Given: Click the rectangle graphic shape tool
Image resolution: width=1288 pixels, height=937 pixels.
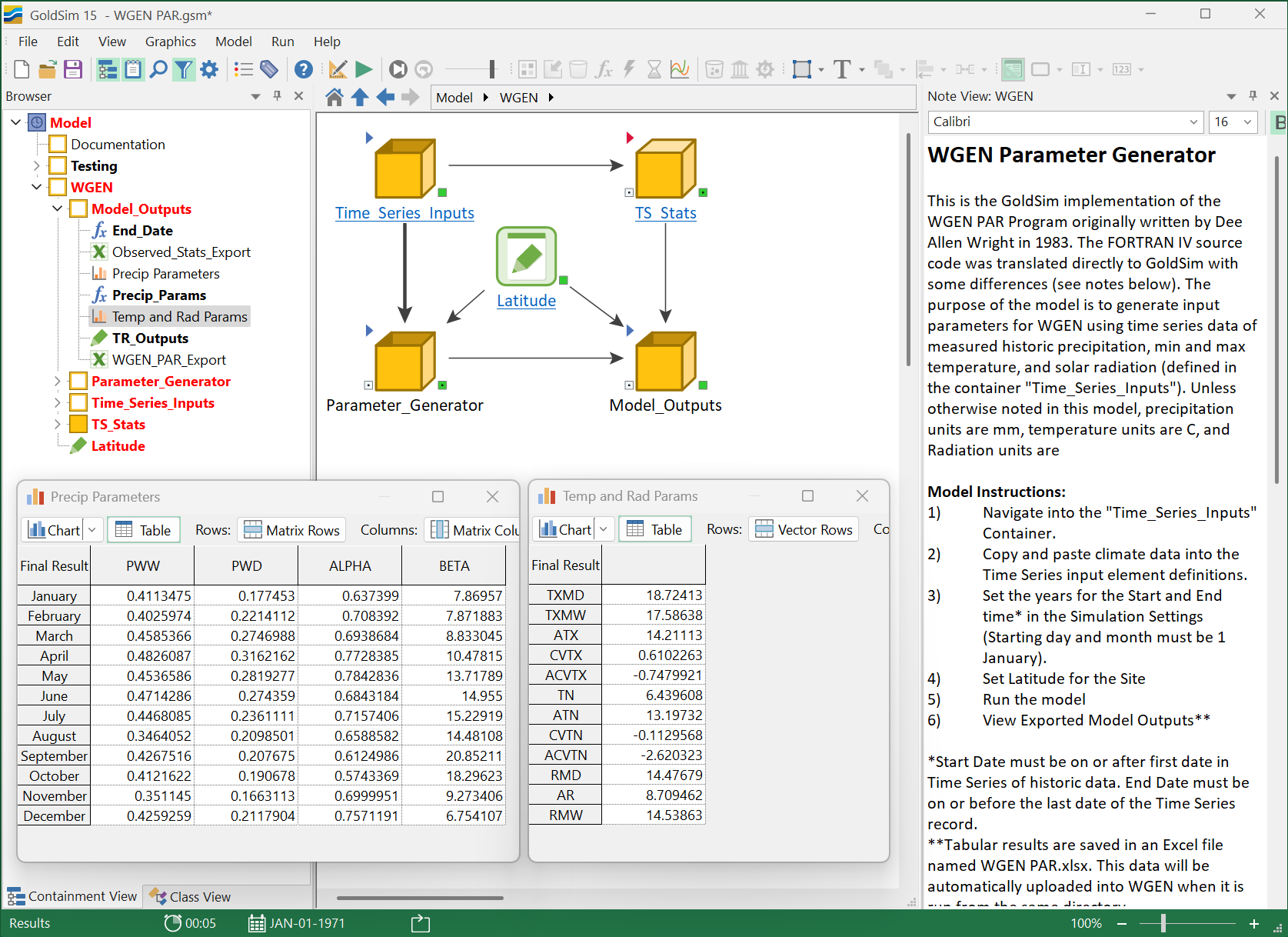Looking at the screenshot, I should coord(802,69).
